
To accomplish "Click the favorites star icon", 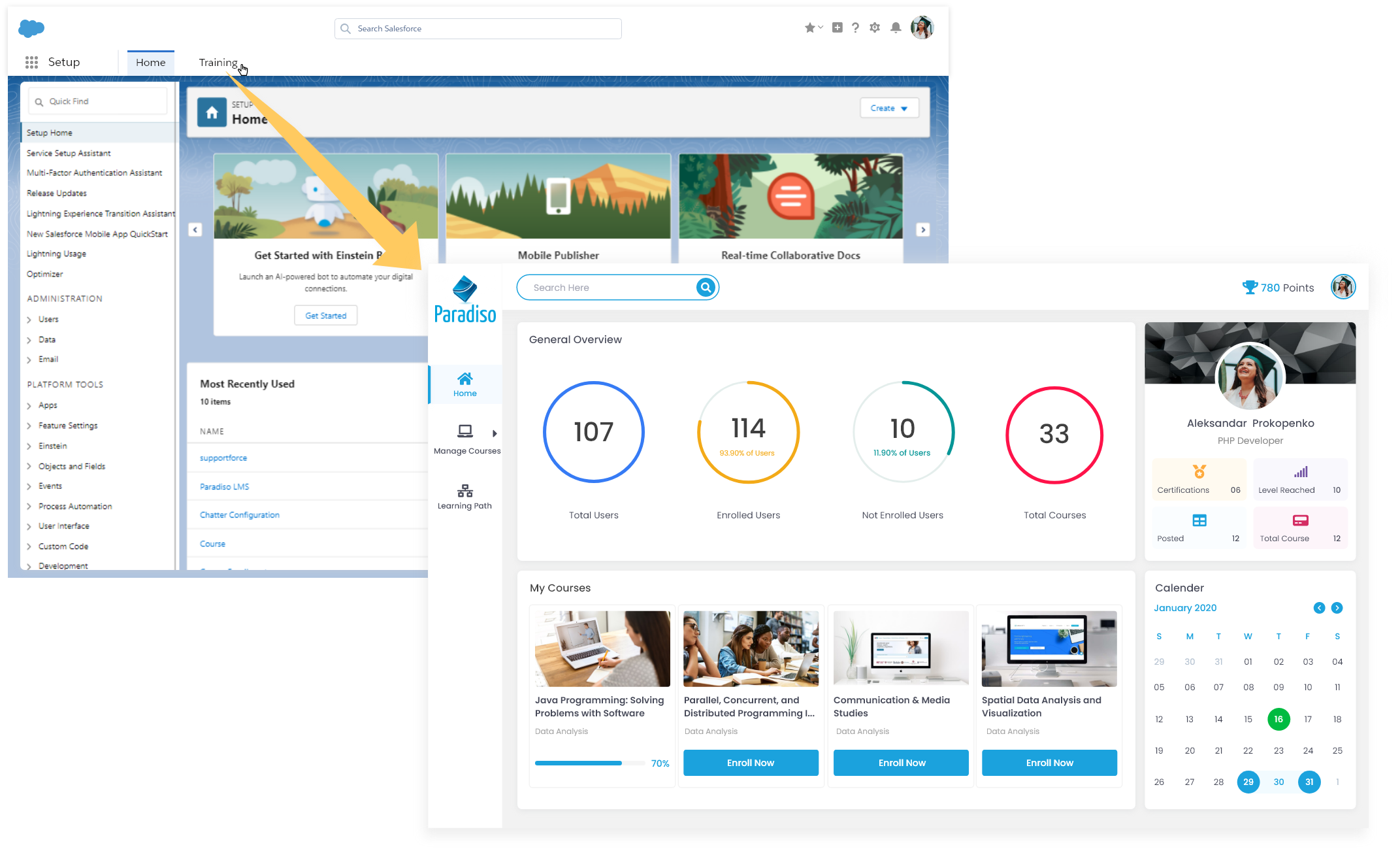I will point(810,27).
